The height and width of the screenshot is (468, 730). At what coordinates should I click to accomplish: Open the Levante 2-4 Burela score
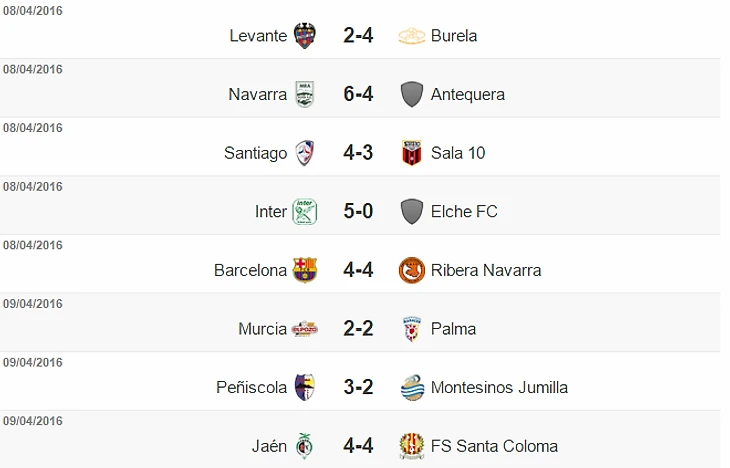(358, 36)
